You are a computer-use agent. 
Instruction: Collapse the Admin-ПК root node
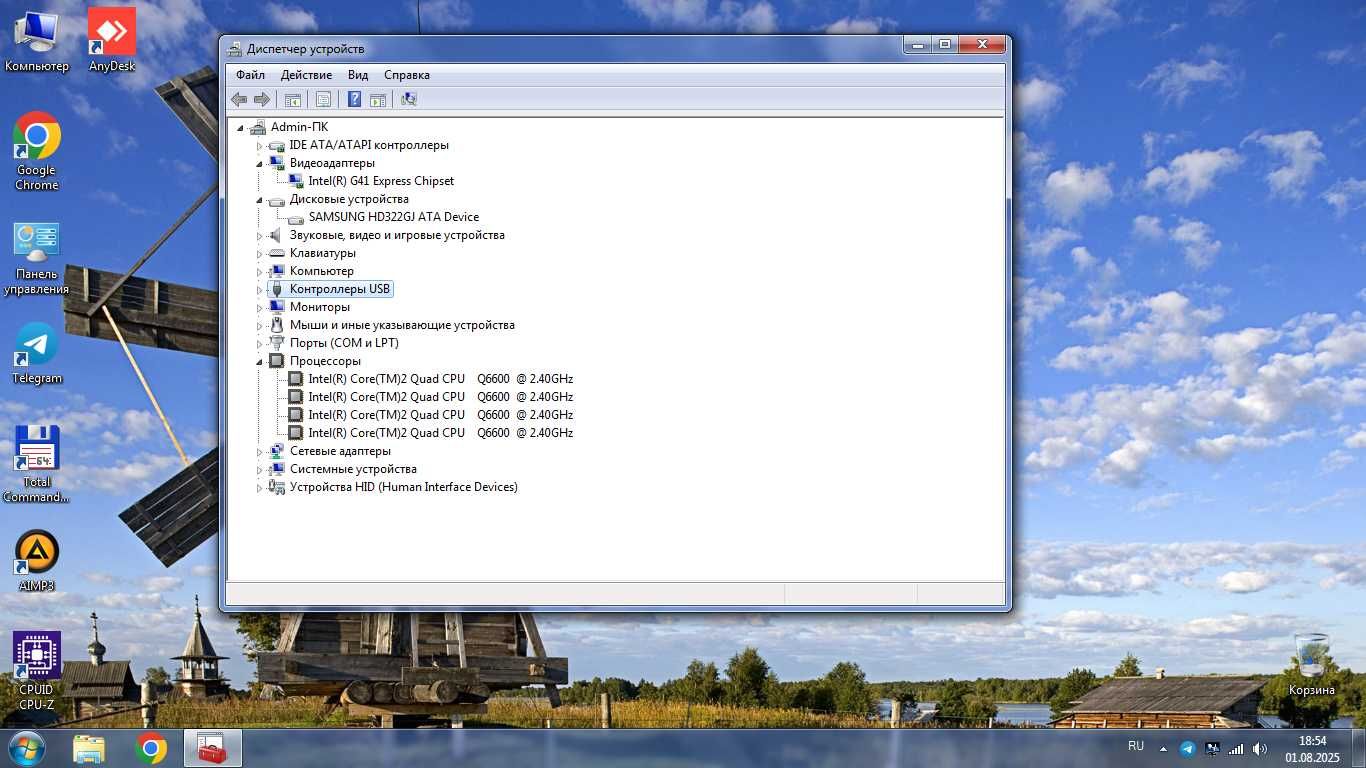(x=240, y=127)
